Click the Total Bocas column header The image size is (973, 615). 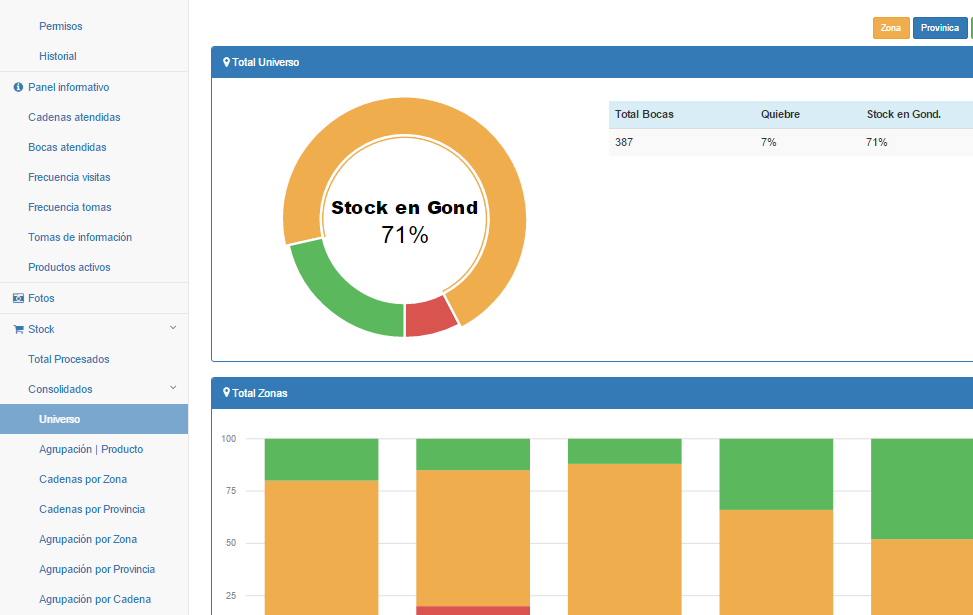click(x=644, y=114)
